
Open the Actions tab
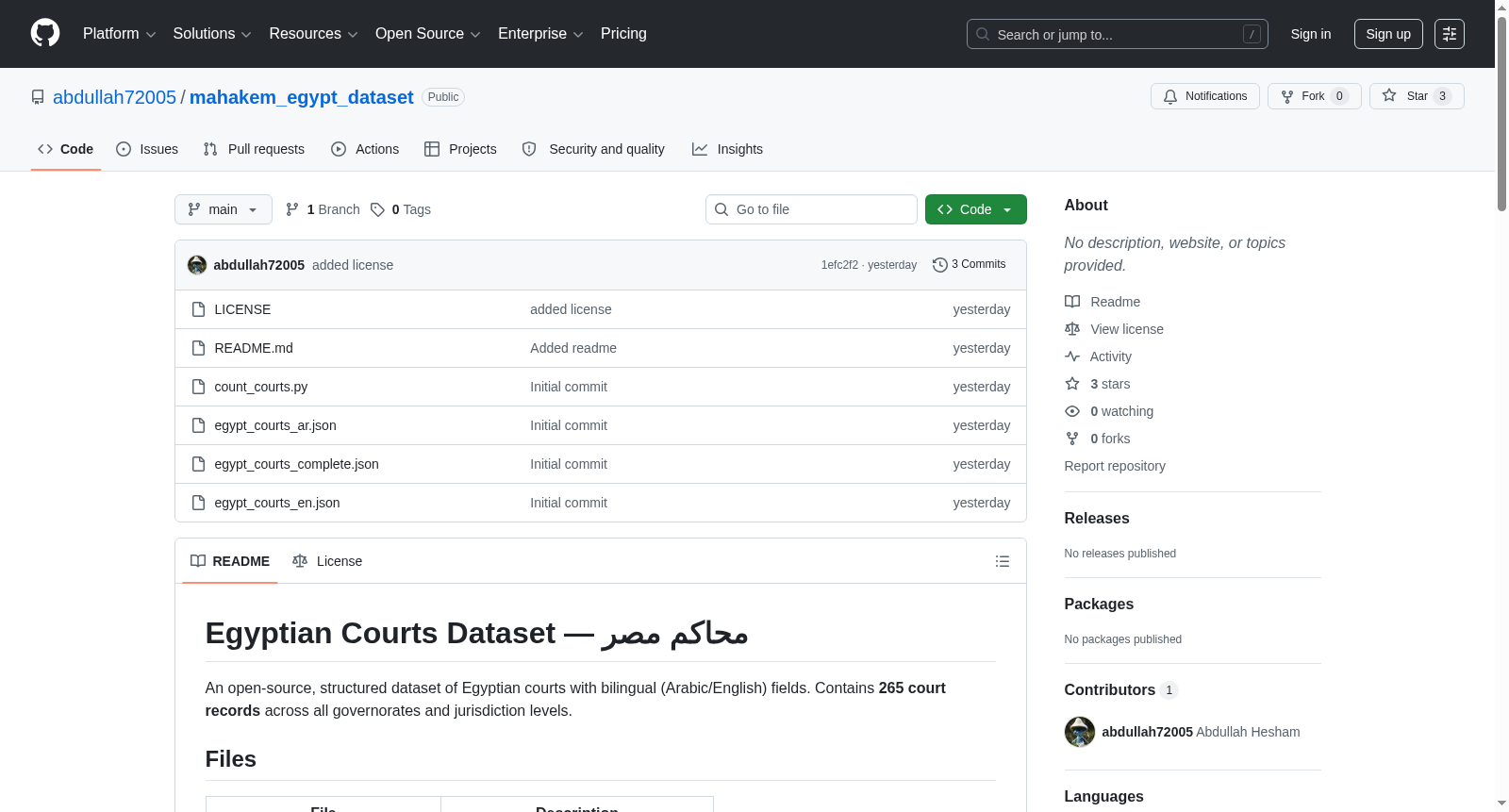(365, 149)
